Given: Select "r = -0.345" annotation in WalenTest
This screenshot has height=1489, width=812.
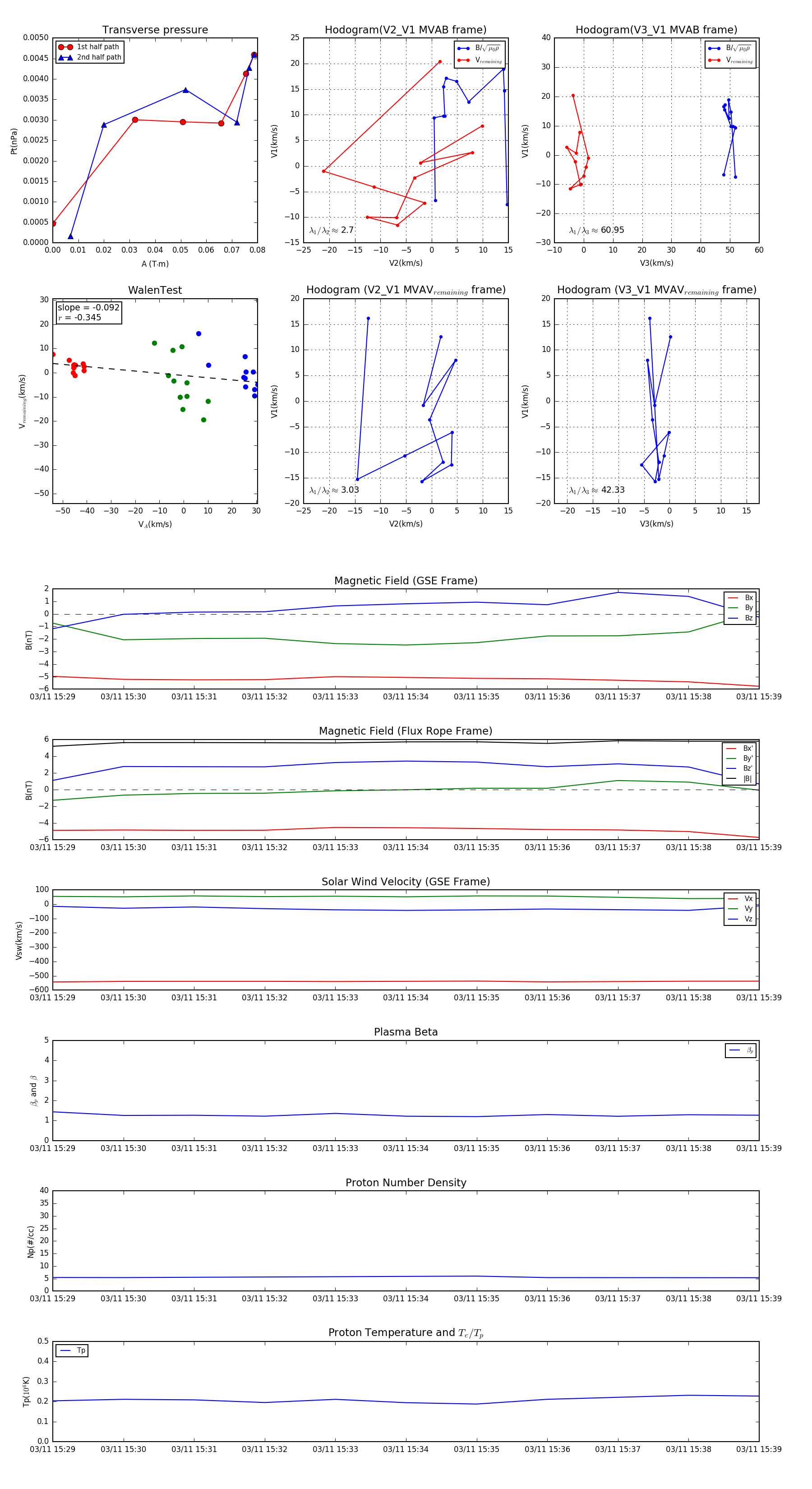Looking at the screenshot, I should click(80, 317).
